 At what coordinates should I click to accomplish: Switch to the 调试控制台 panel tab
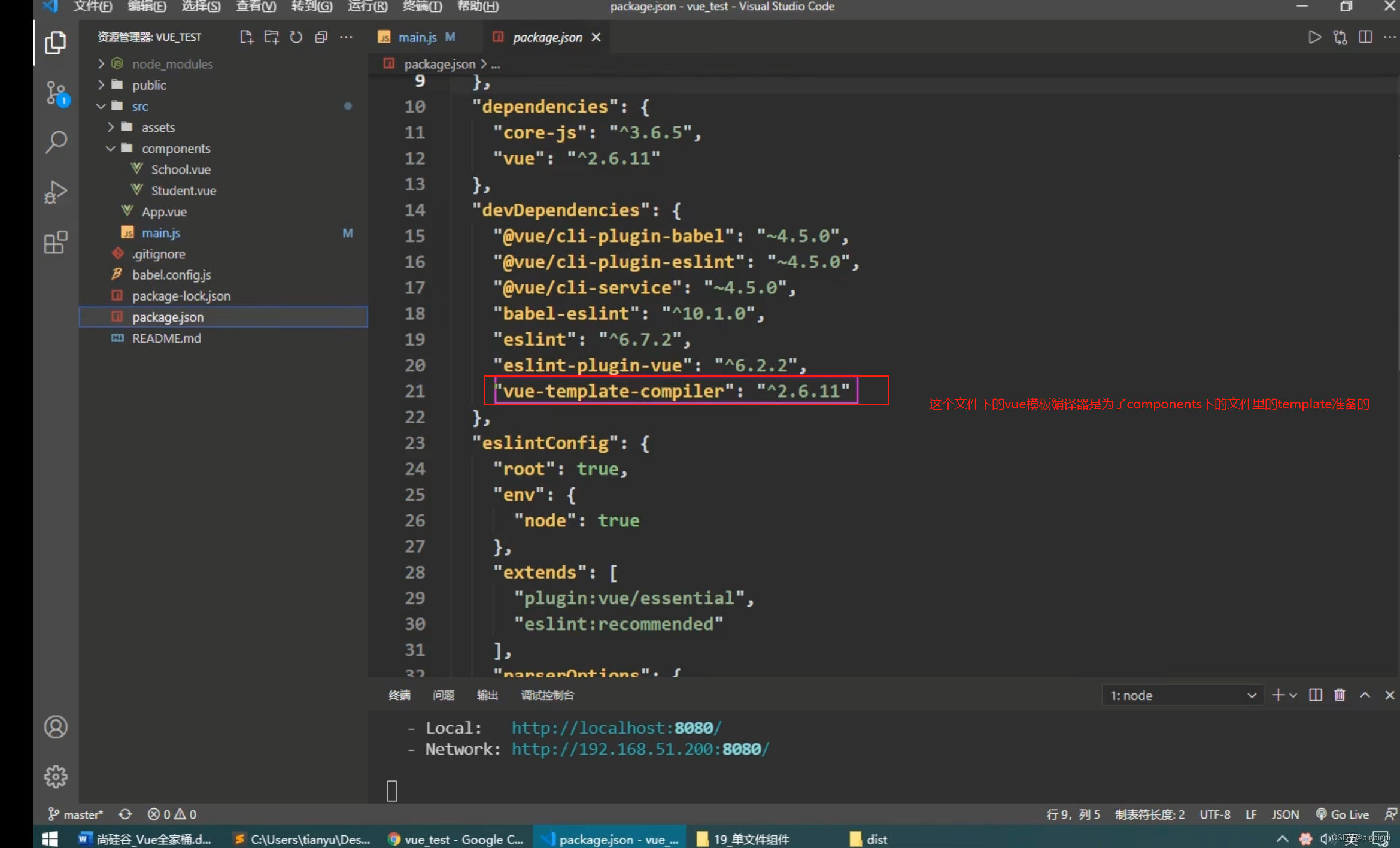[547, 695]
